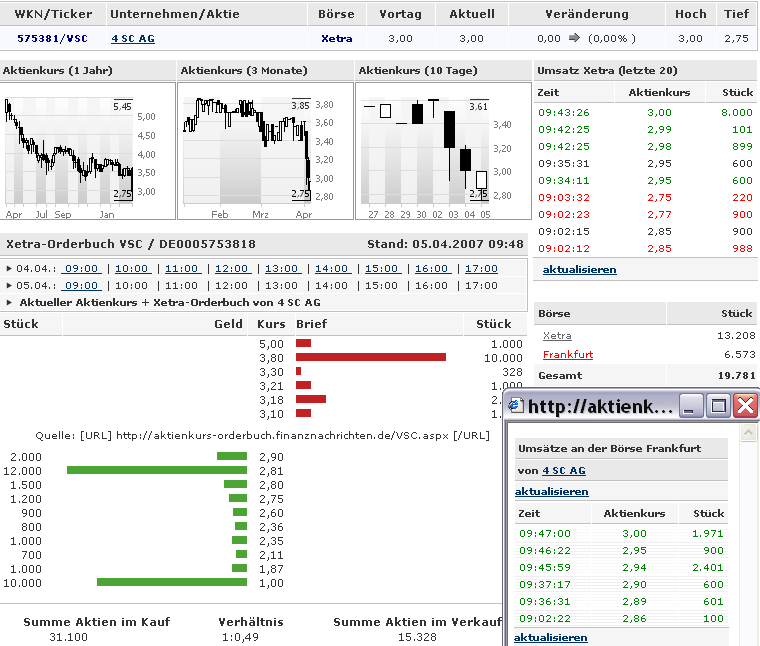Screen dimensions: 760x646
Task: Open the 05.04. 09:00 order book
Action: coord(82,285)
